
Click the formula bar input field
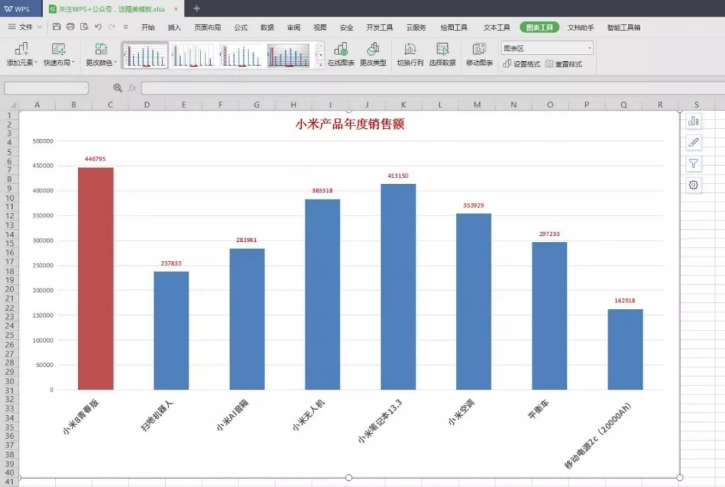(x=433, y=87)
